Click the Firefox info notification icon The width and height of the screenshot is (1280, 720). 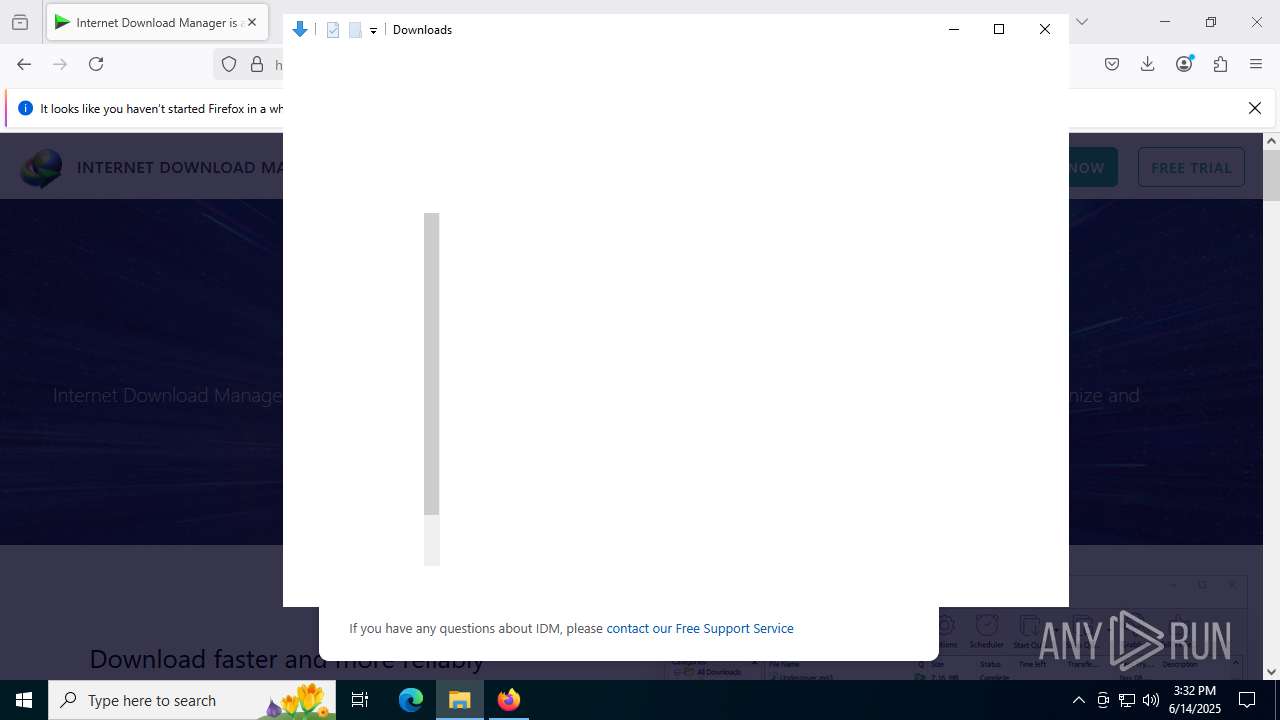coord(26,108)
